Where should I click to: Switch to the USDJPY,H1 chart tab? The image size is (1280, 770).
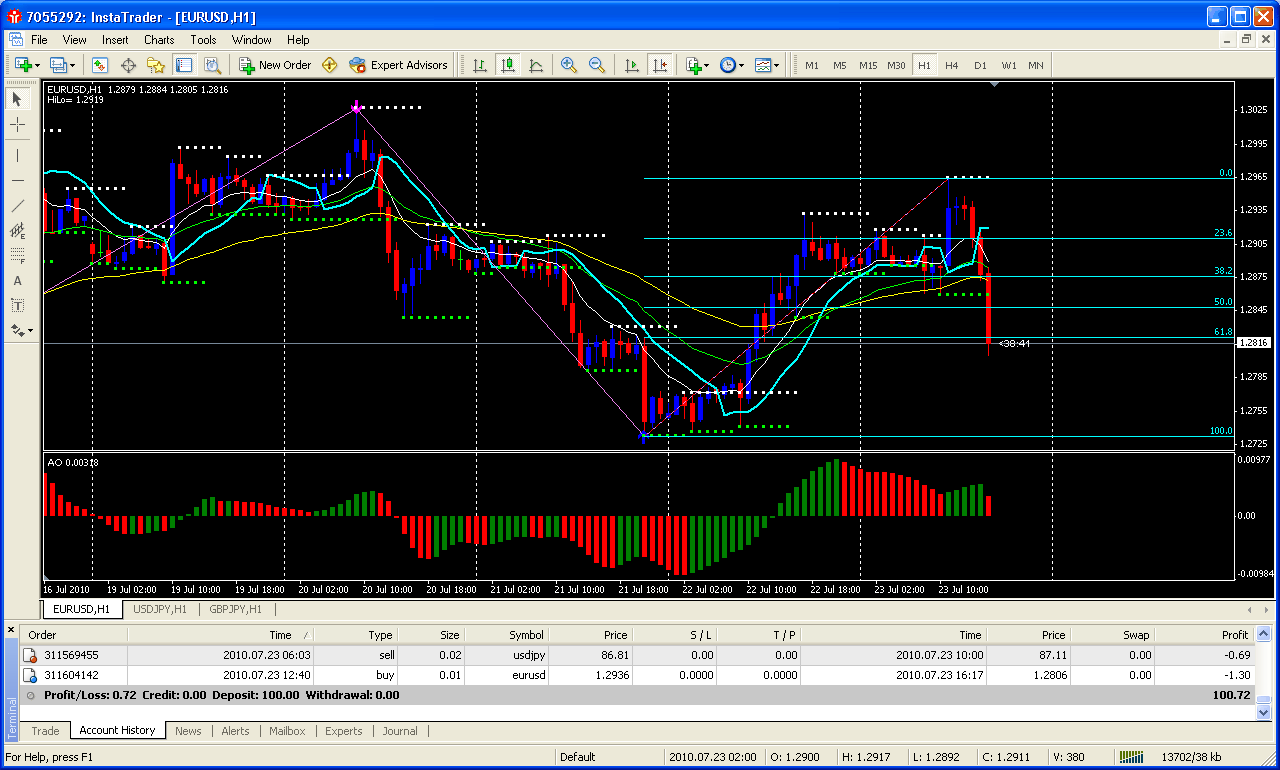tap(161, 609)
